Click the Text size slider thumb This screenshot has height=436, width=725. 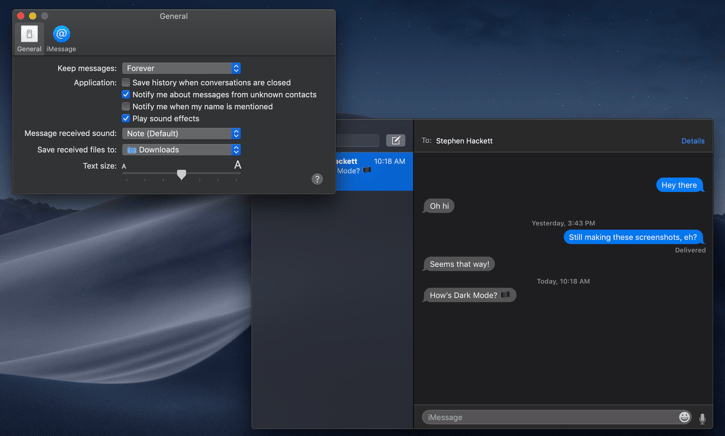click(182, 174)
